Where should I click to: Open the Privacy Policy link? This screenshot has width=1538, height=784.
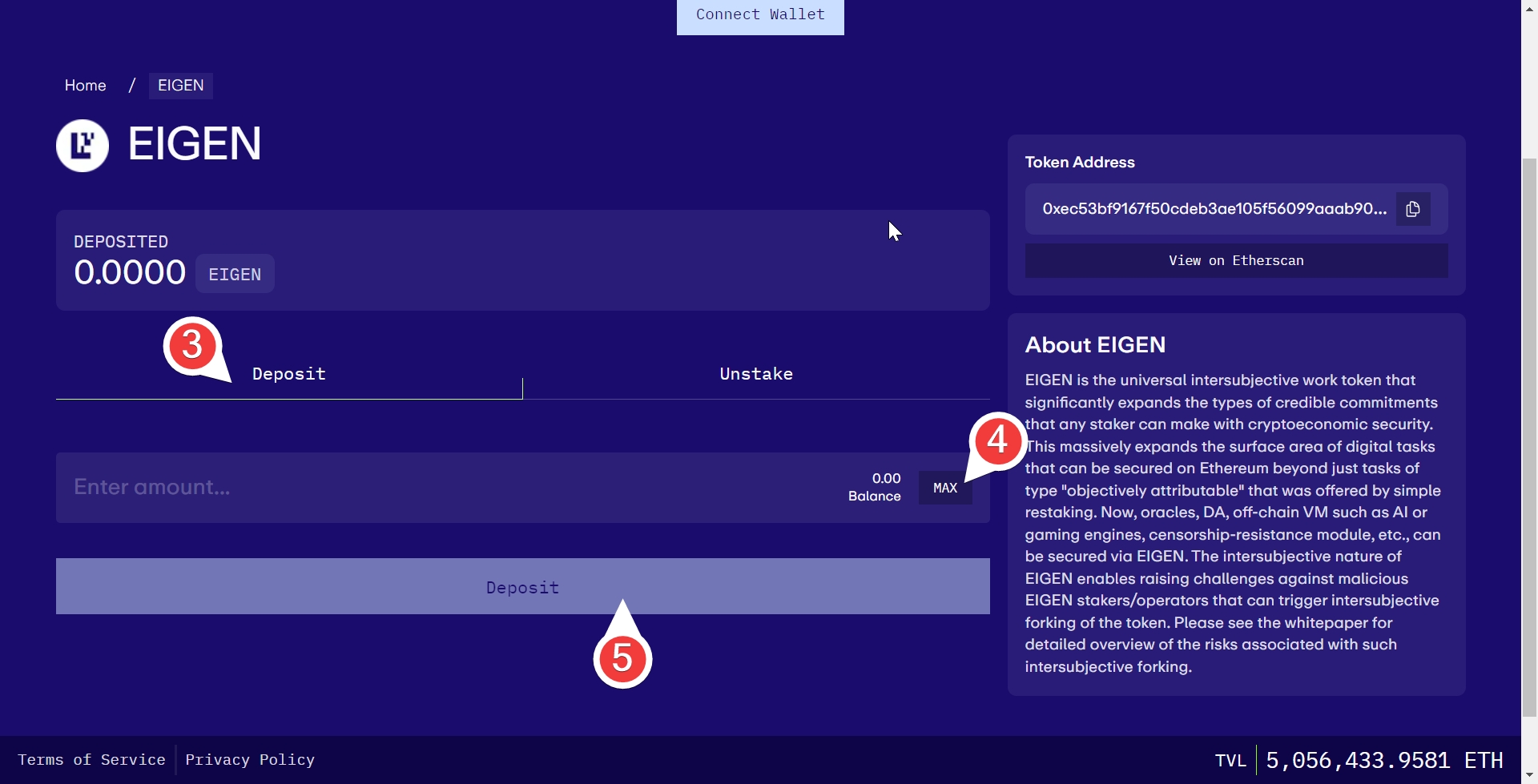point(250,760)
